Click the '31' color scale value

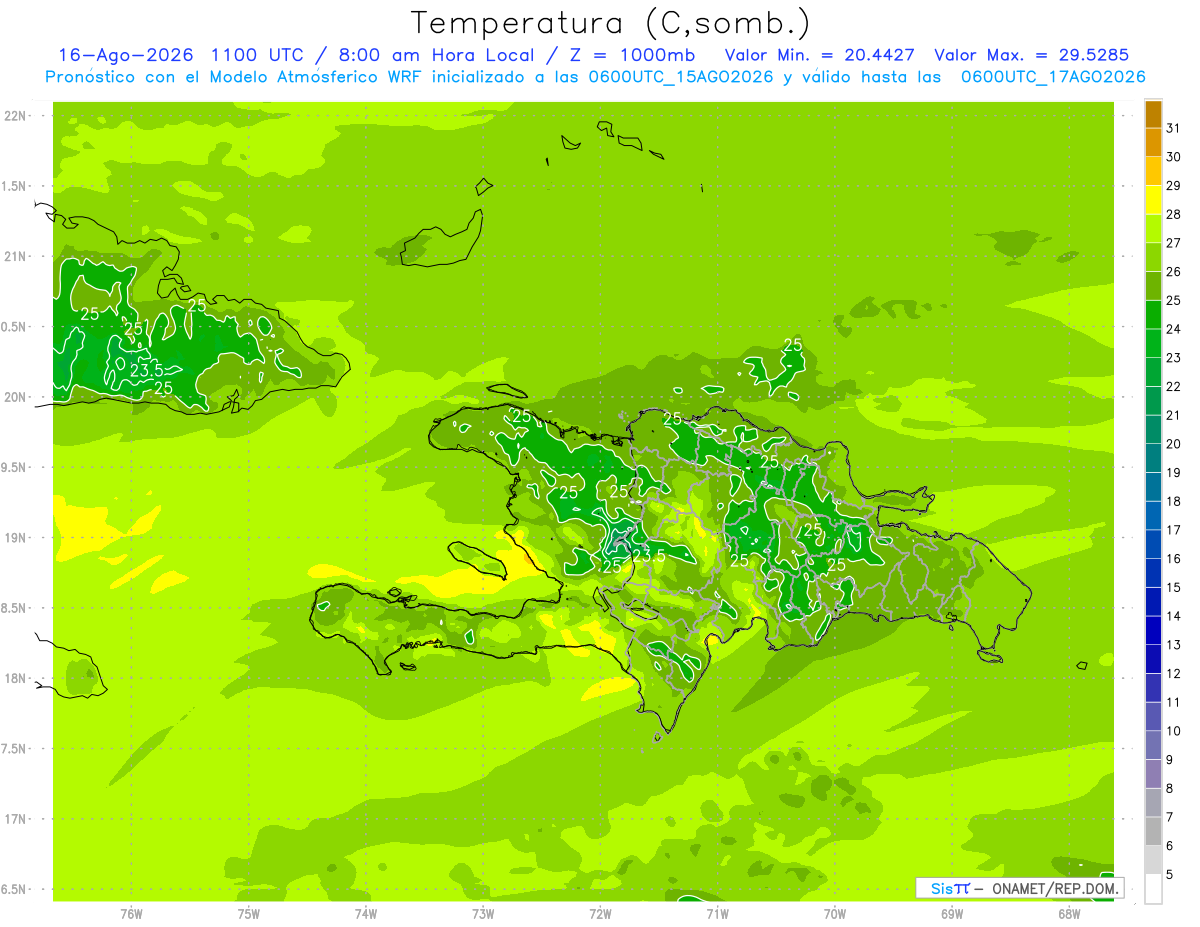click(x=1174, y=128)
